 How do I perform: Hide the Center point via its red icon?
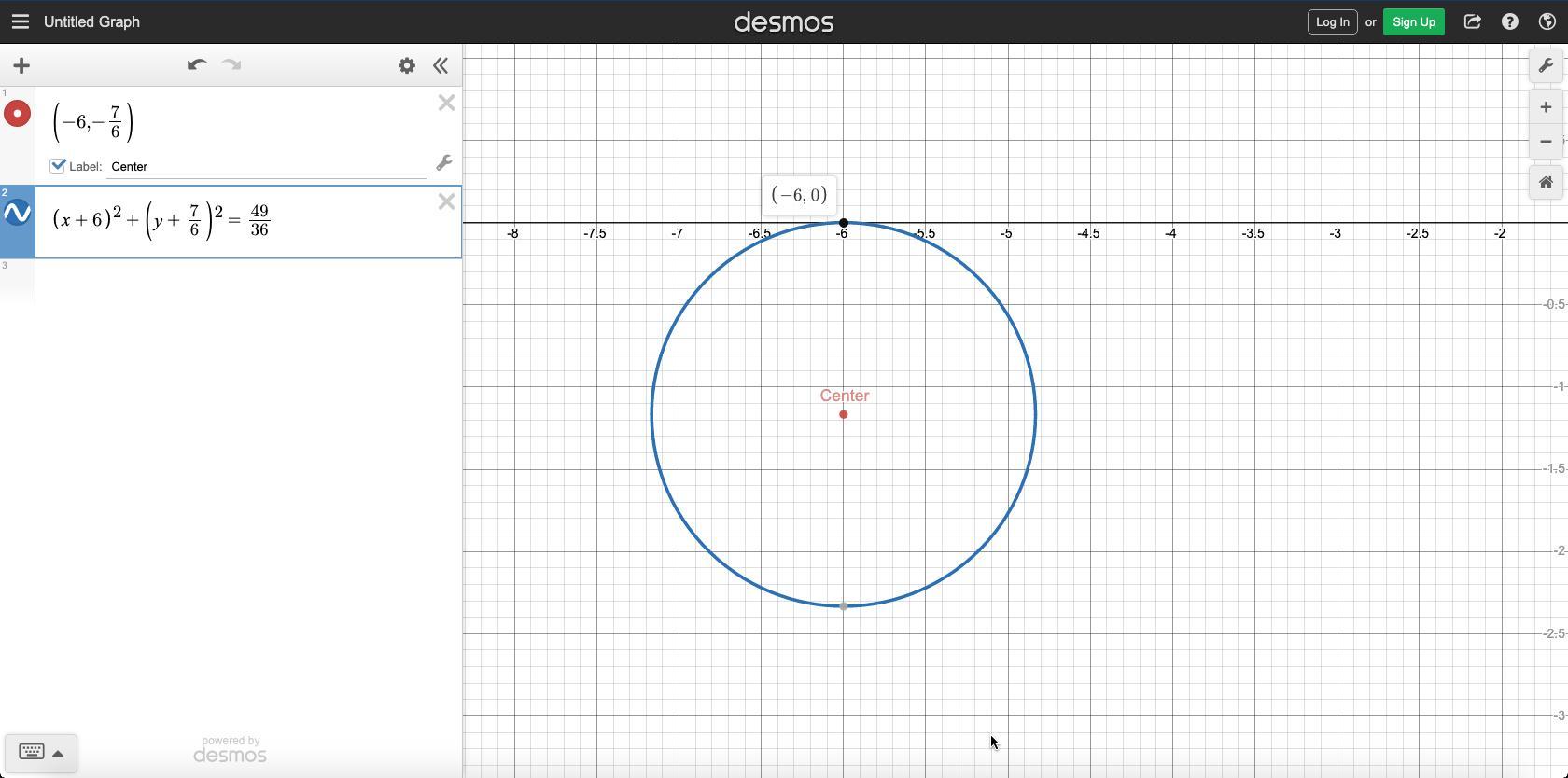tap(17, 114)
